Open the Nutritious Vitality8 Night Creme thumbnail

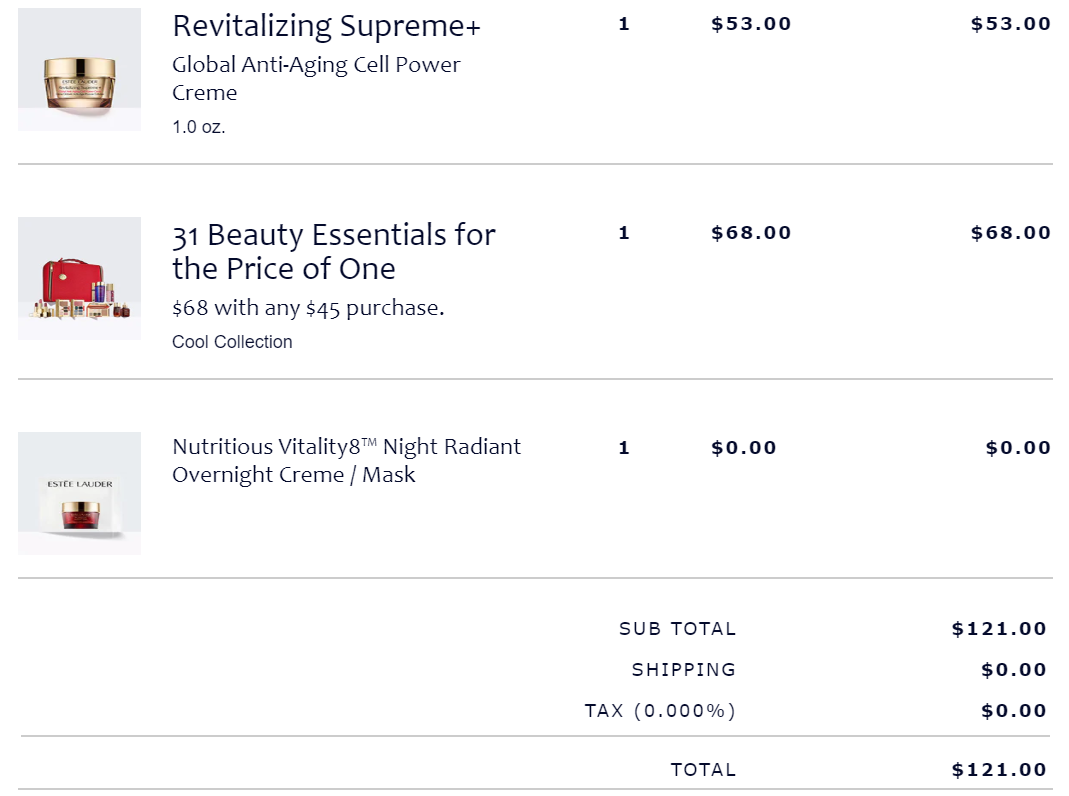pos(79,493)
